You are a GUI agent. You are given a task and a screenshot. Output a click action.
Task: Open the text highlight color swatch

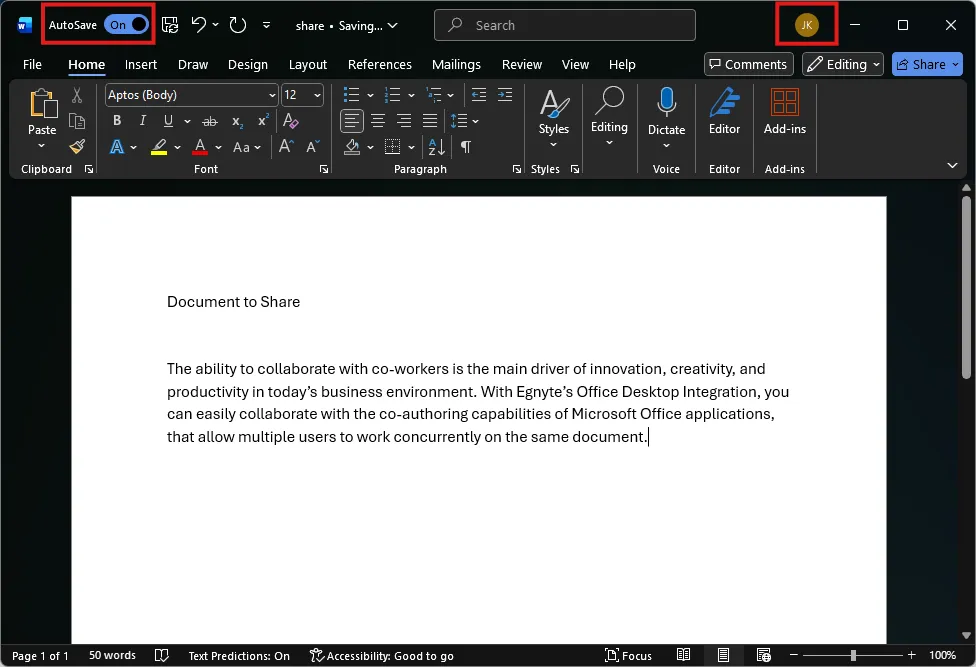pos(160,147)
